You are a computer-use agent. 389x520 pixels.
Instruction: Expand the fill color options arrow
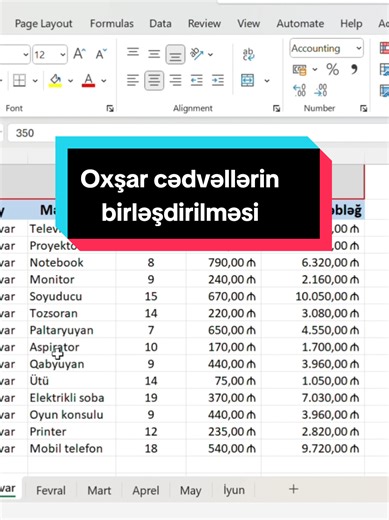(x=70, y=80)
